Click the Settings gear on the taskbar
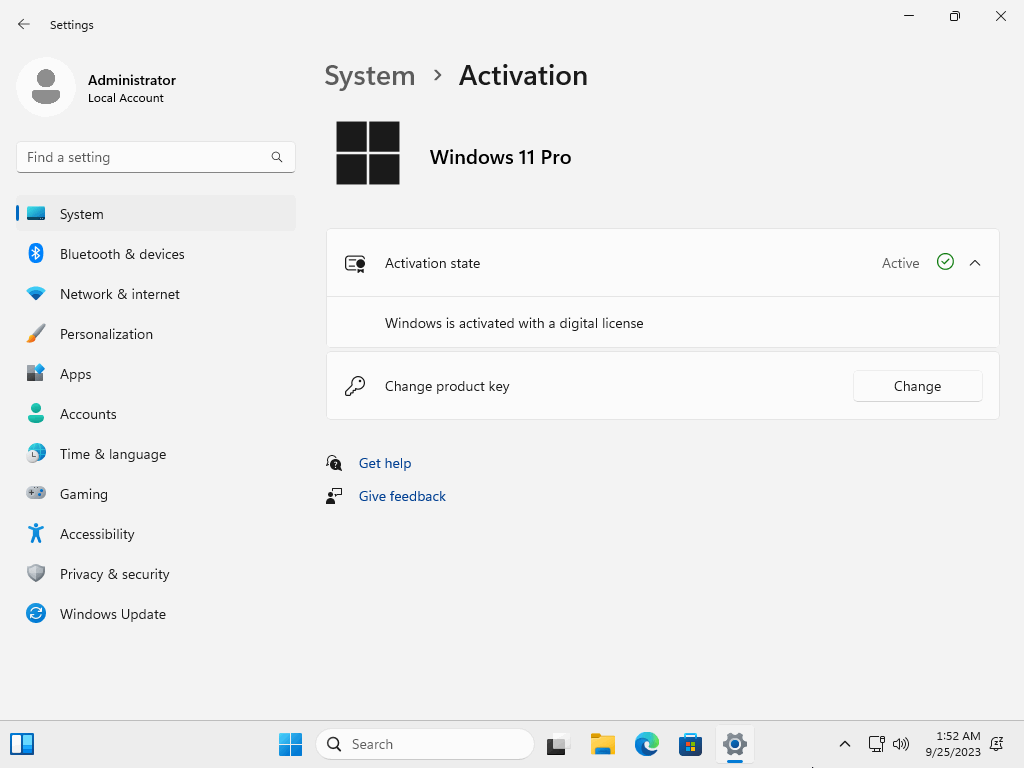This screenshot has height=768, width=1024. coord(735,744)
